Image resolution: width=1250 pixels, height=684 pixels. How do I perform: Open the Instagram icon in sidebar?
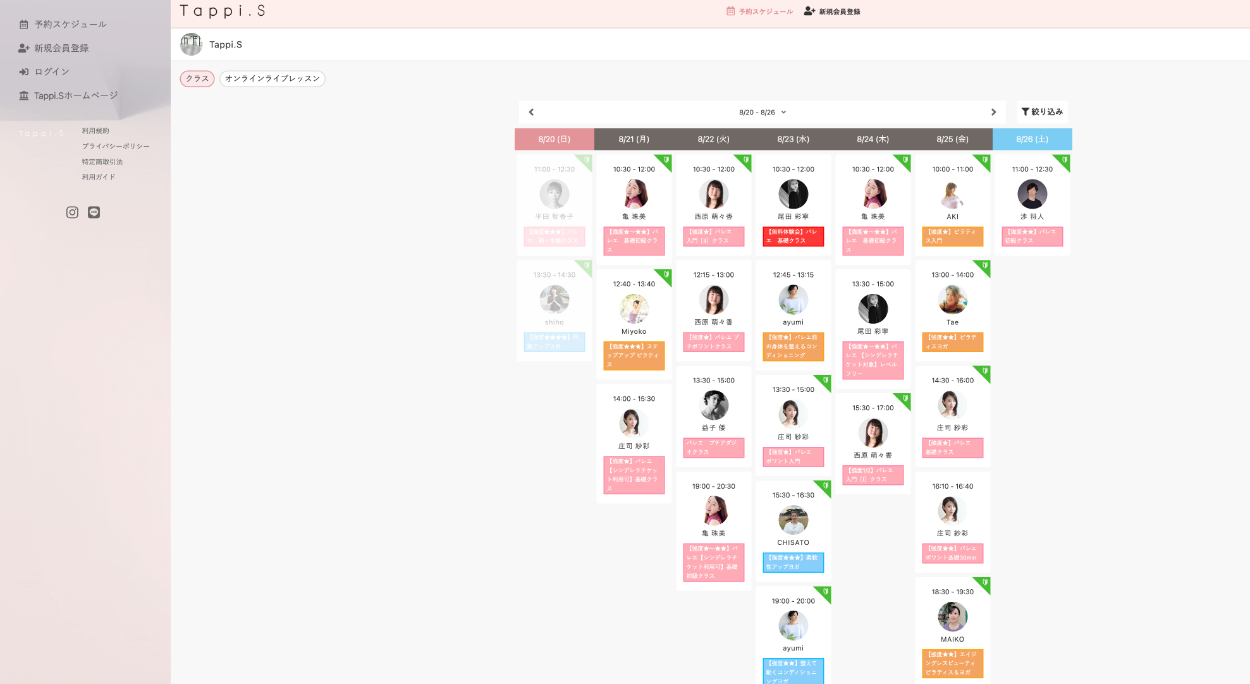point(72,212)
